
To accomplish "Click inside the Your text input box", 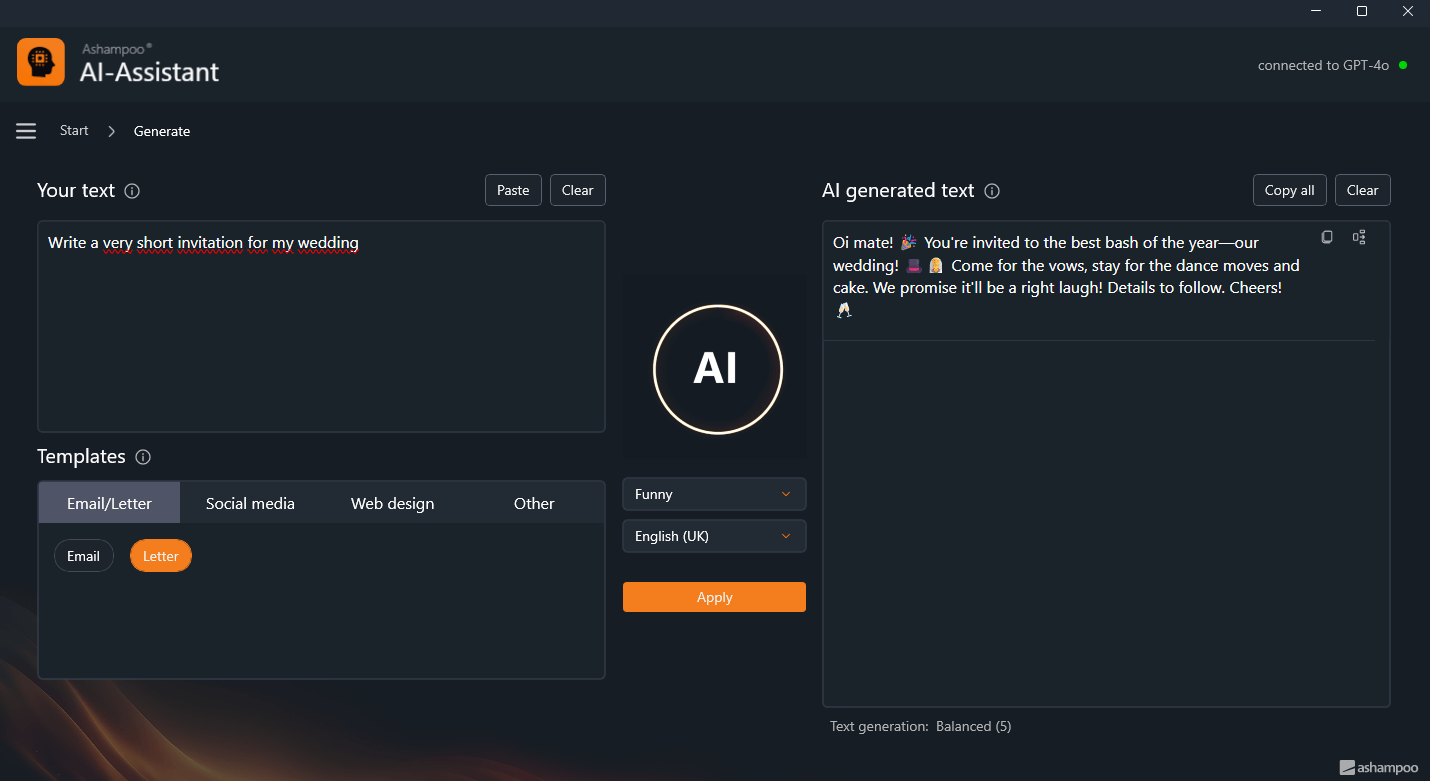I will (x=321, y=330).
